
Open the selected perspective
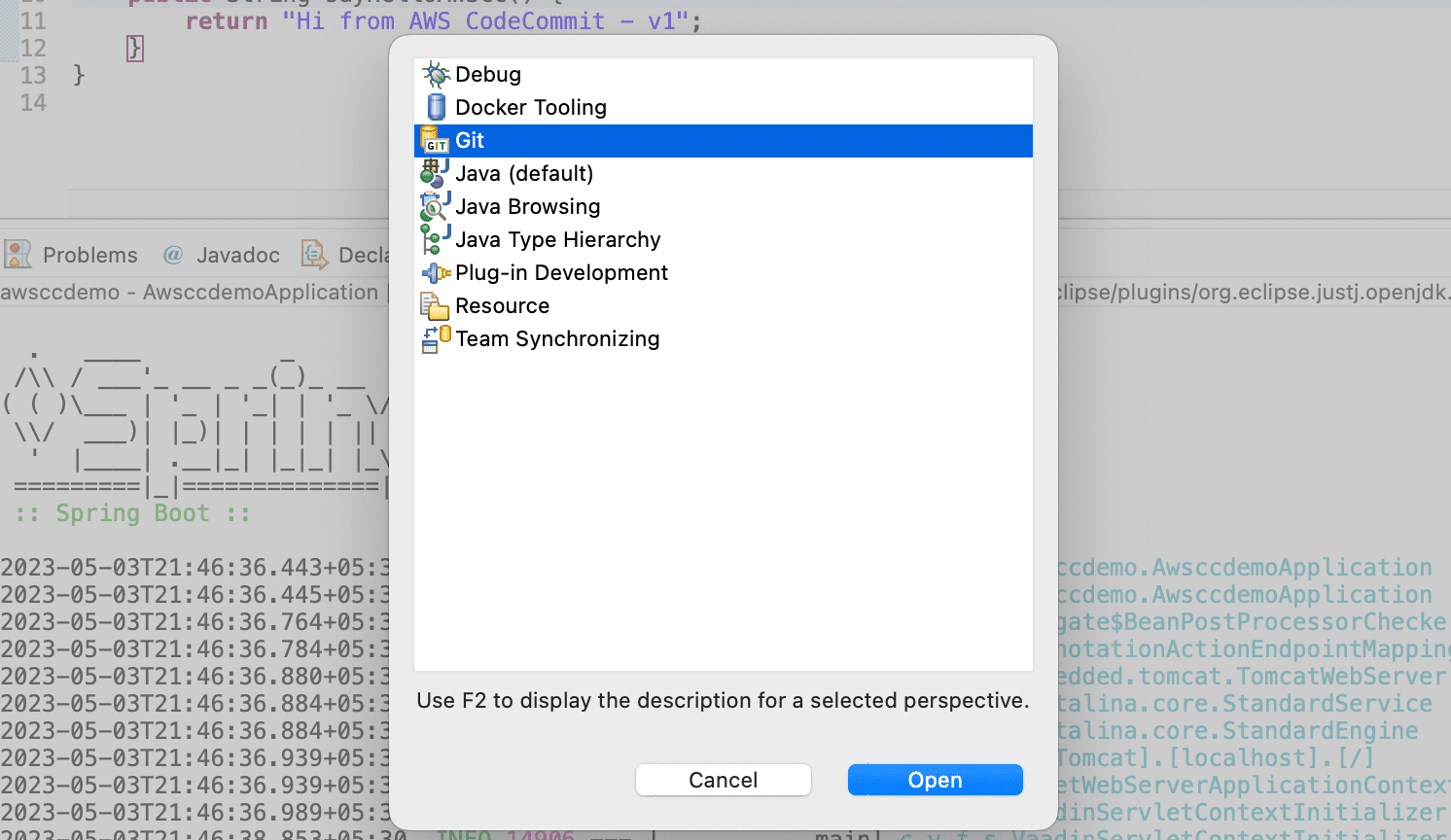[935, 780]
